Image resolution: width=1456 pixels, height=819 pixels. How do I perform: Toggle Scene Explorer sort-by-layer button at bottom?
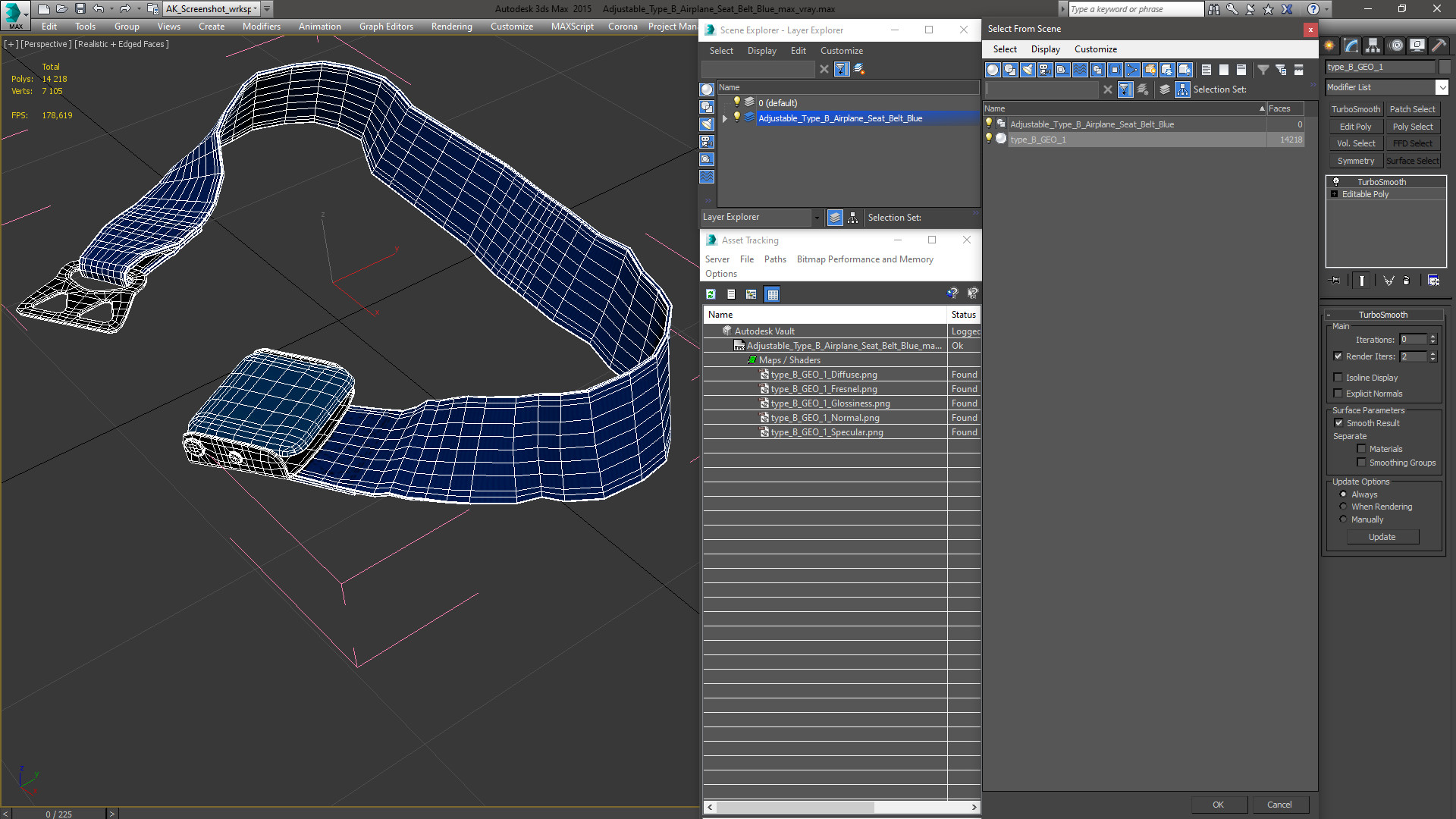tap(835, 218)
